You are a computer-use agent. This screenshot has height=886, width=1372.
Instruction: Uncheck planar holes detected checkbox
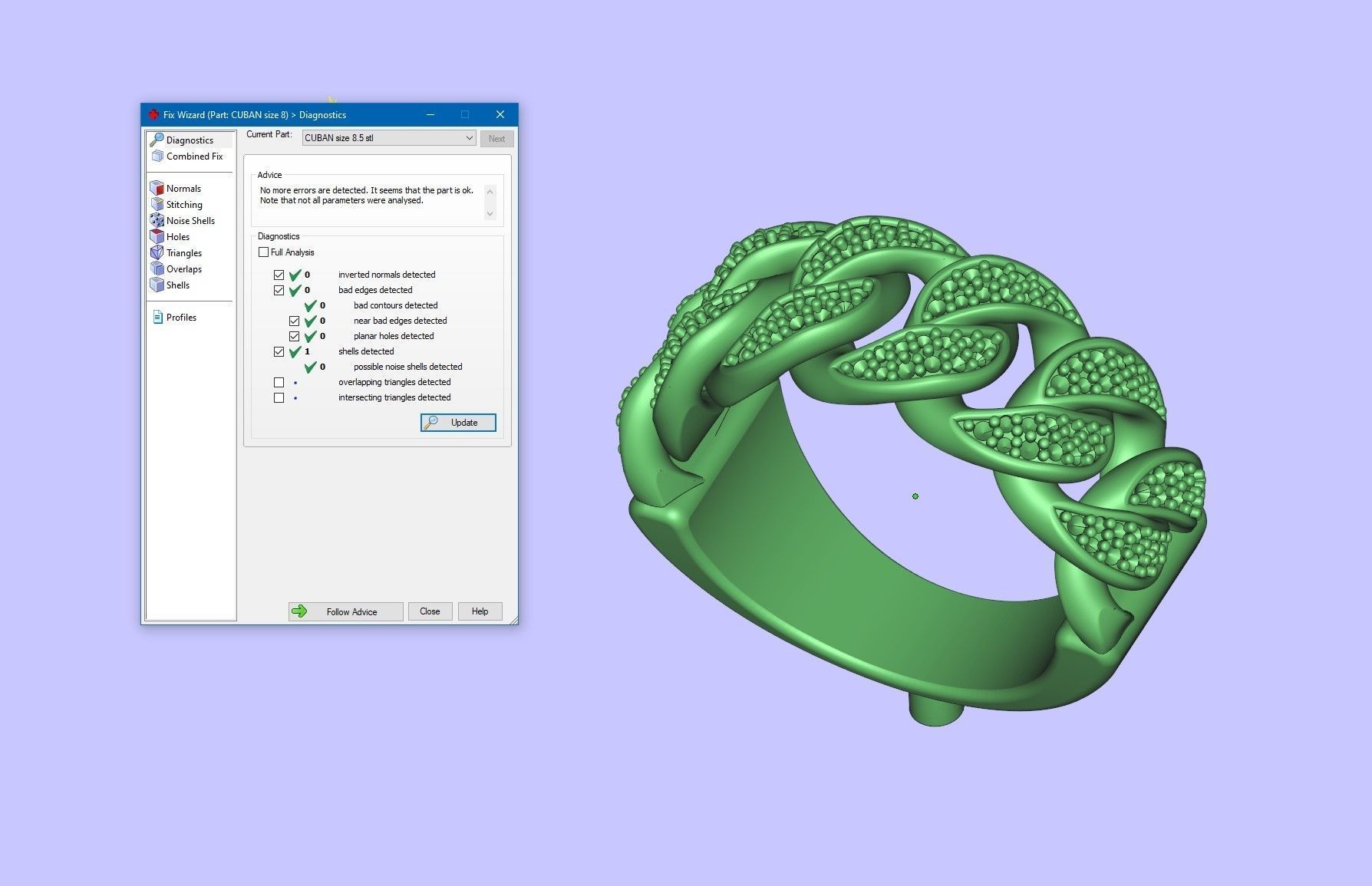[x=294, y=336]
